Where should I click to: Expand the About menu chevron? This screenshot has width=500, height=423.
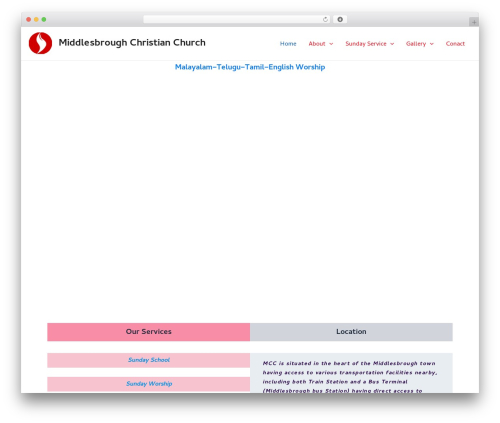tap(331, 44)
